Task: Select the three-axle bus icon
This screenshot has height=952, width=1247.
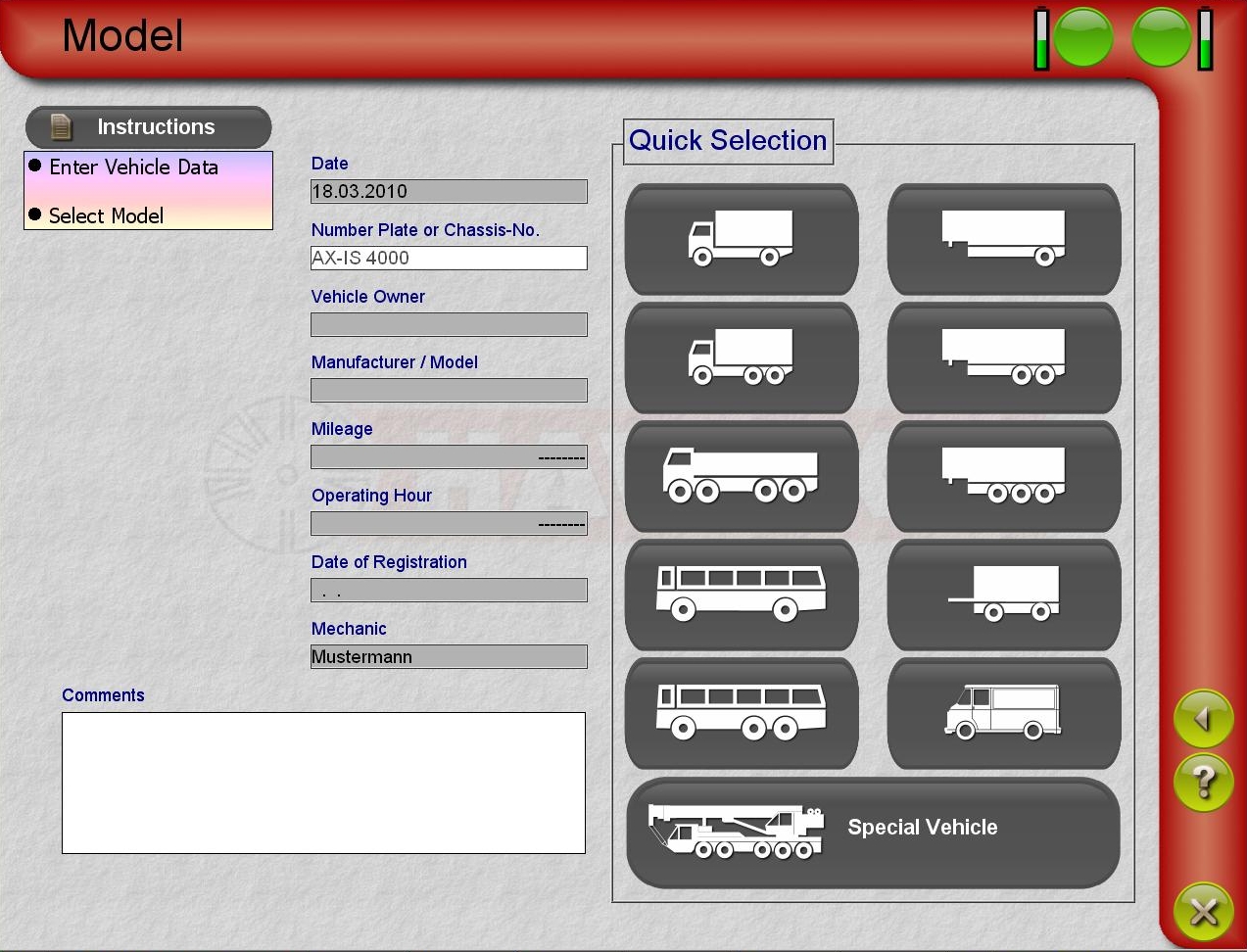Action: click(742, 713)
